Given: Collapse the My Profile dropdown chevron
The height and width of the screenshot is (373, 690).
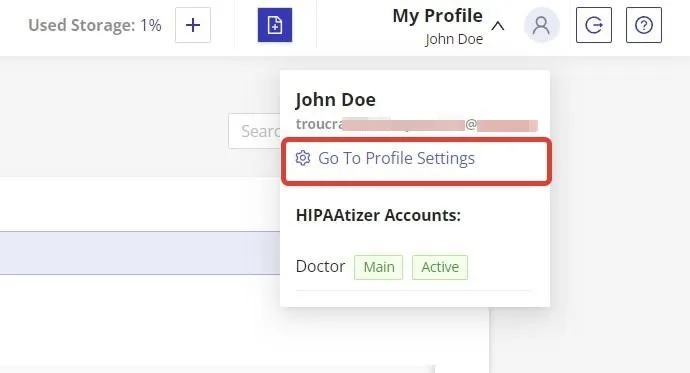Looking at the screenshot, I should [x=498, y=26].
